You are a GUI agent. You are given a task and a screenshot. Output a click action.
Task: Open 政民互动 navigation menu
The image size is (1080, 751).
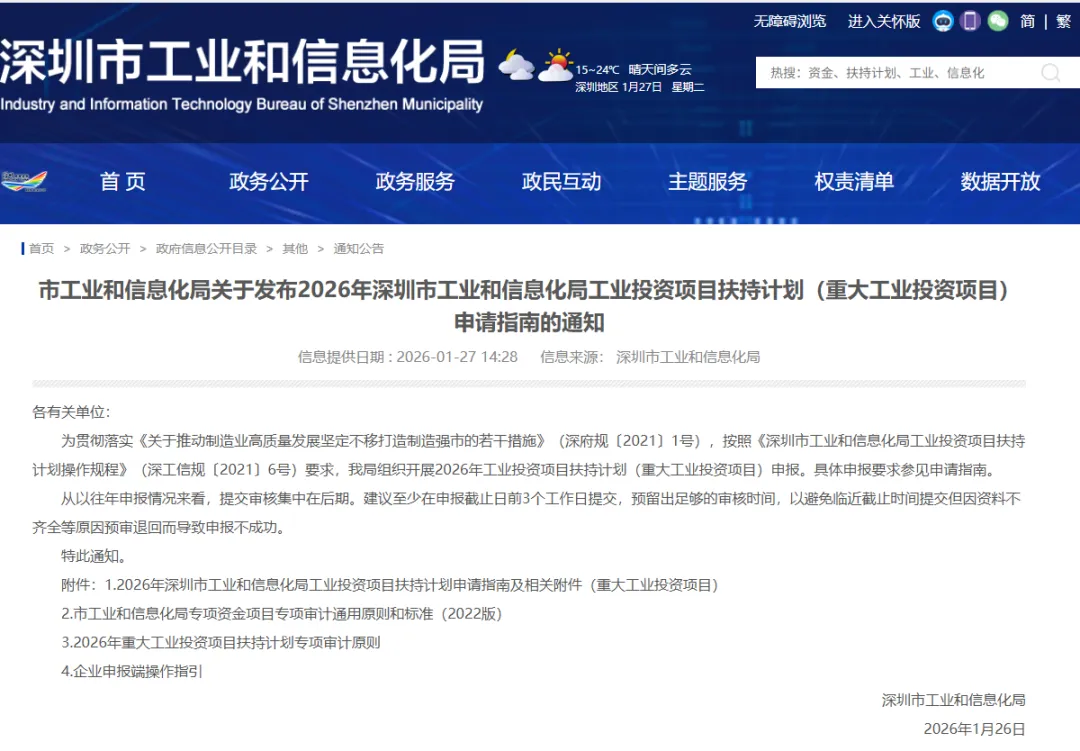point(561,181)
